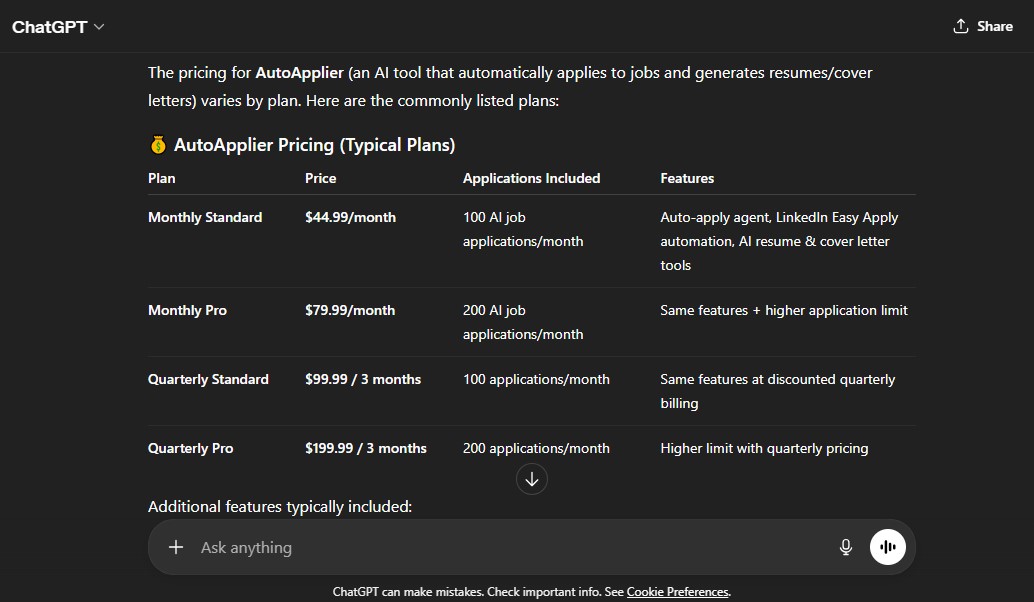Open the ChatGPT dropdown in the top bar
This screenshot has width=1034, height=602.
point(60,27)
